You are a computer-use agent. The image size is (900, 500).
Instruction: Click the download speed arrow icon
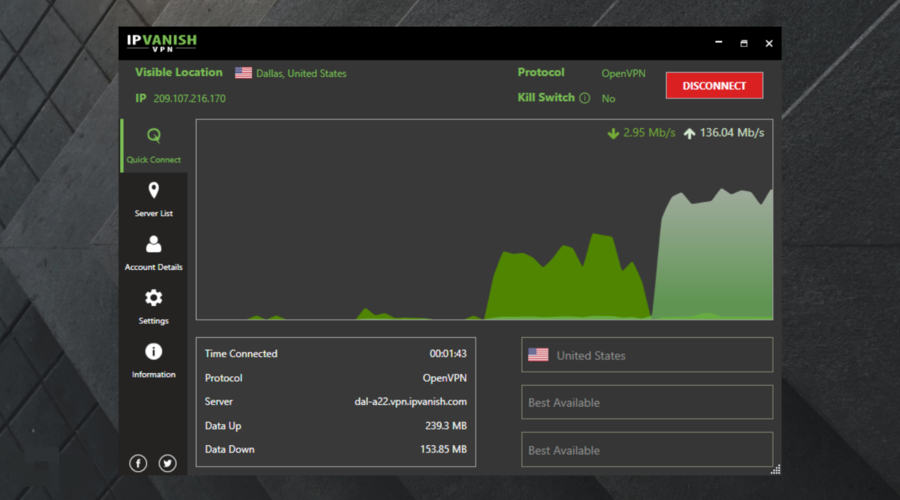pyautogui.click(x=613, y=133)
